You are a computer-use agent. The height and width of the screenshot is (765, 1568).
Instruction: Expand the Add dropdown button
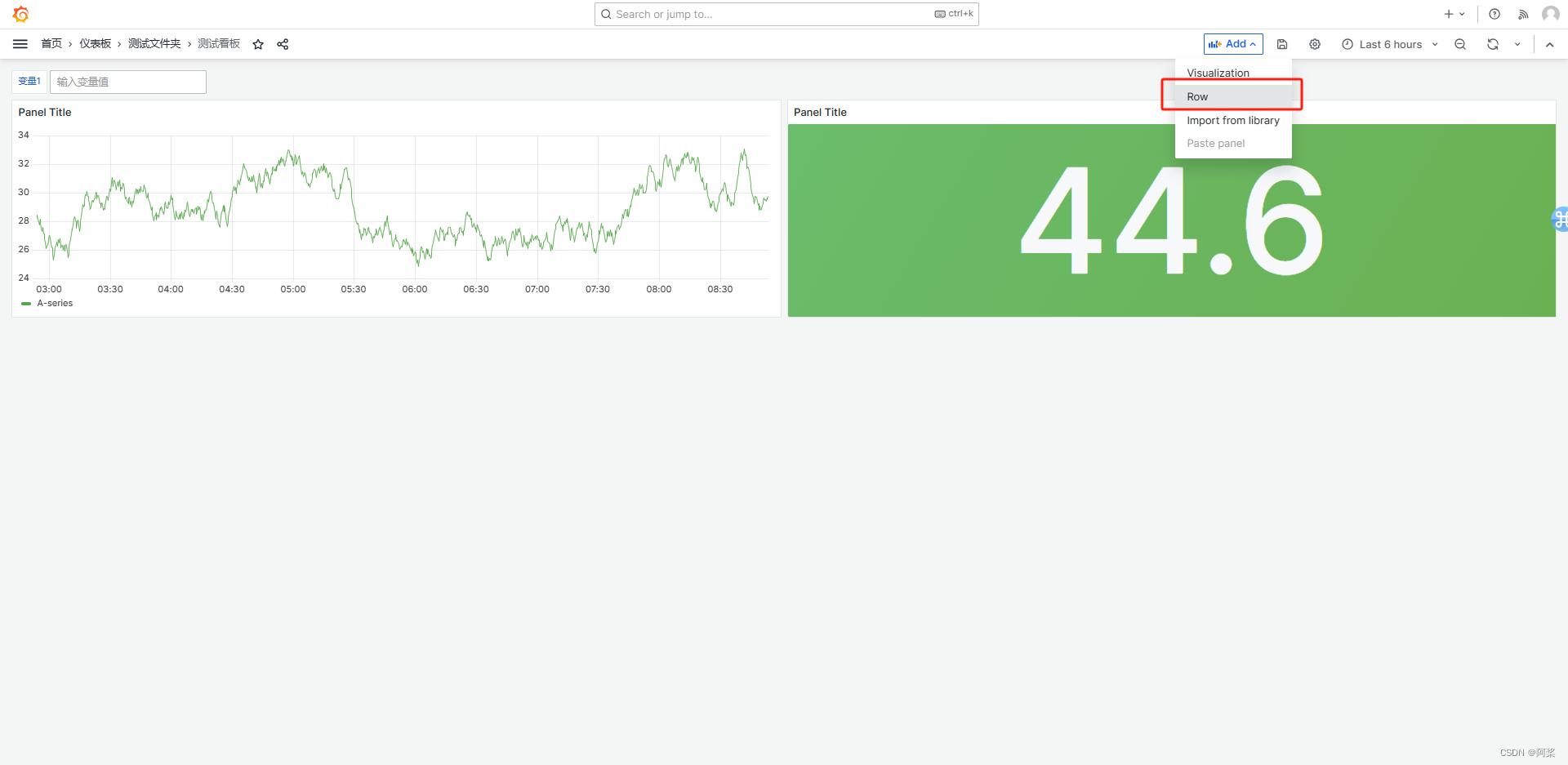click(1233, 44)
